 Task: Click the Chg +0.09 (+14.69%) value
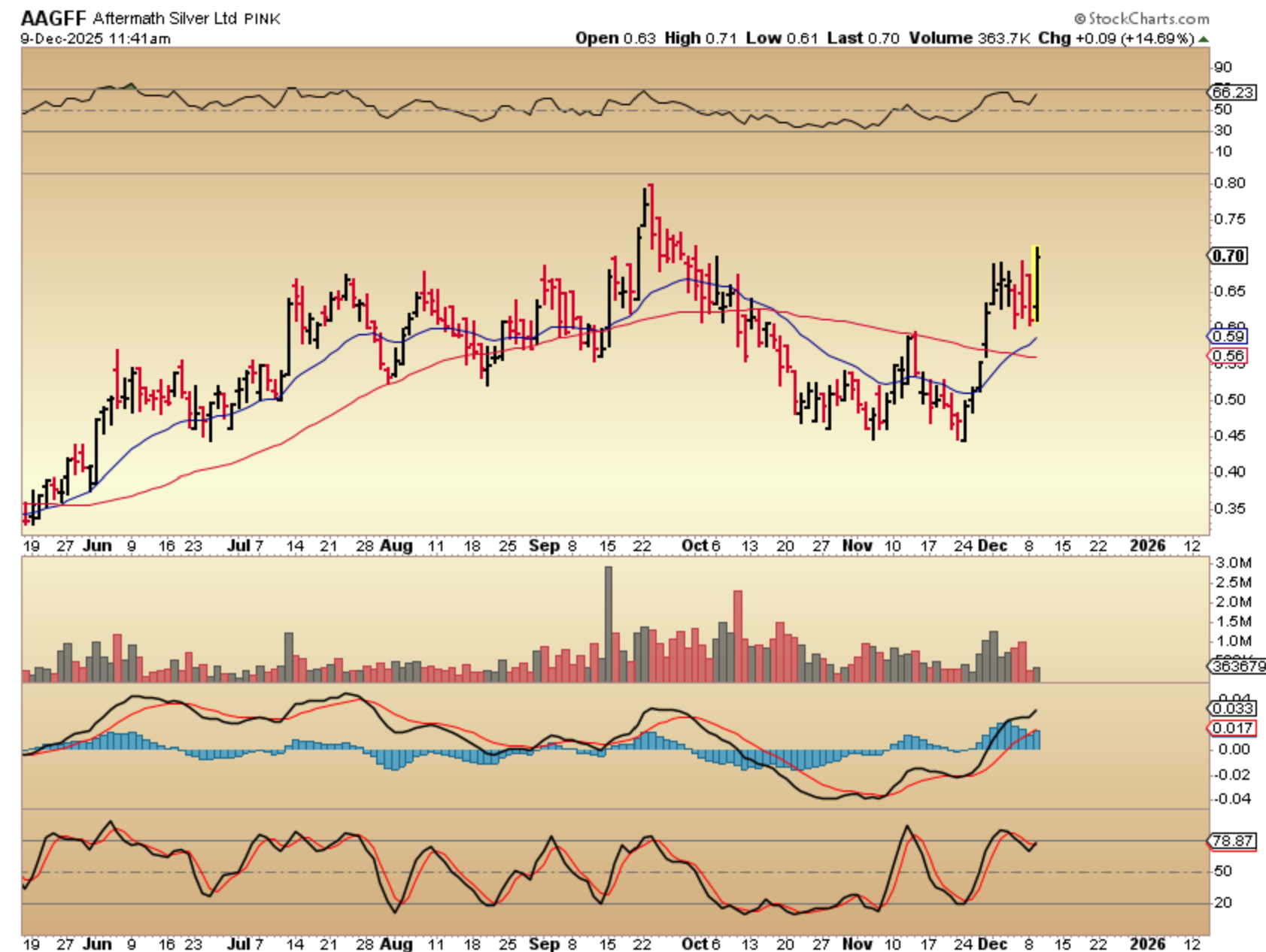coord(1116,38)
